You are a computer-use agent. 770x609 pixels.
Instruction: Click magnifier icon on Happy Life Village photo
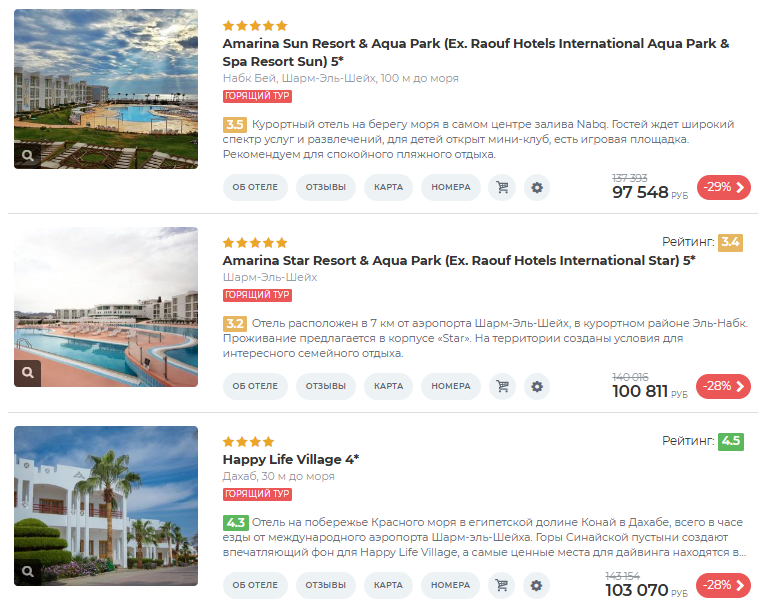(x=28, y=572)
